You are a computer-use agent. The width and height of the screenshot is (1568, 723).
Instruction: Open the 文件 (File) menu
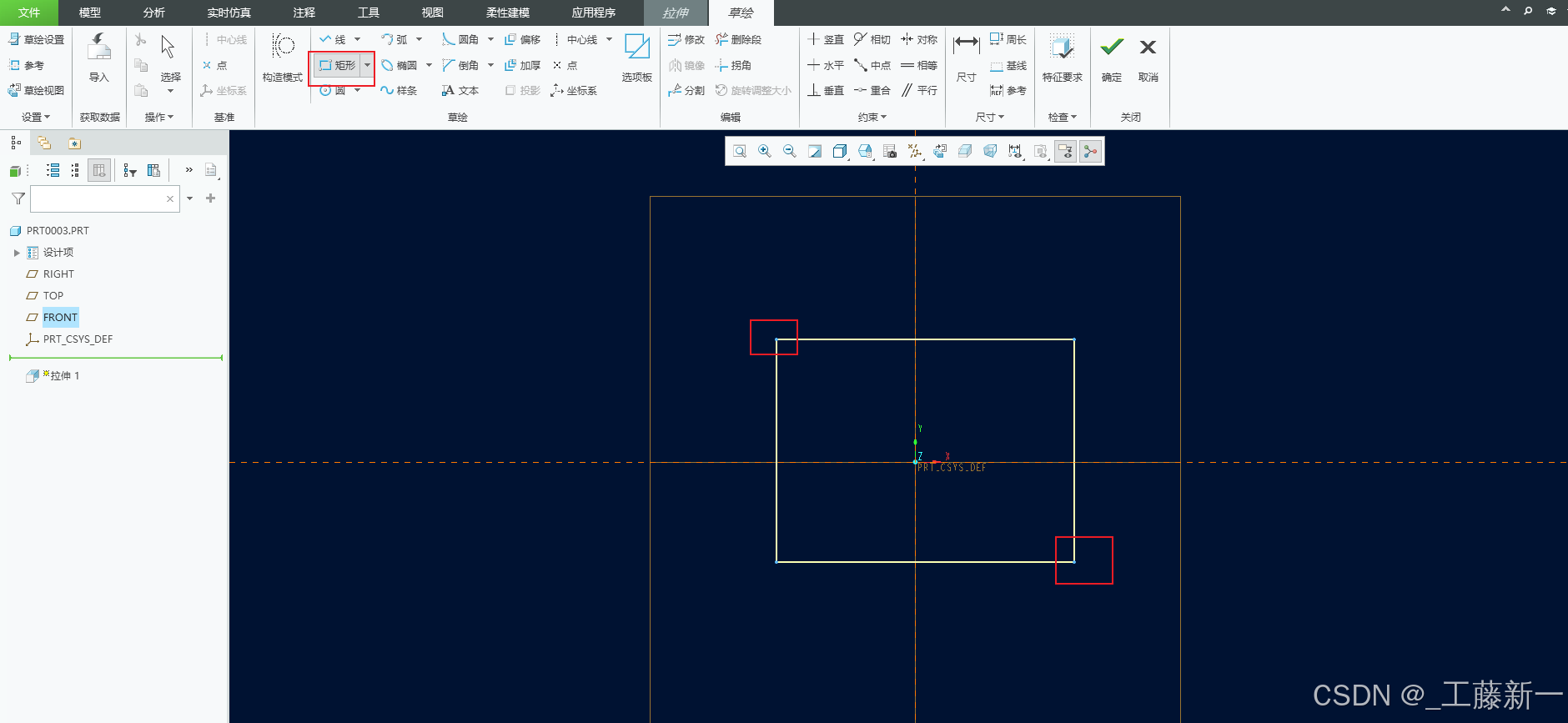coord(29,13)
